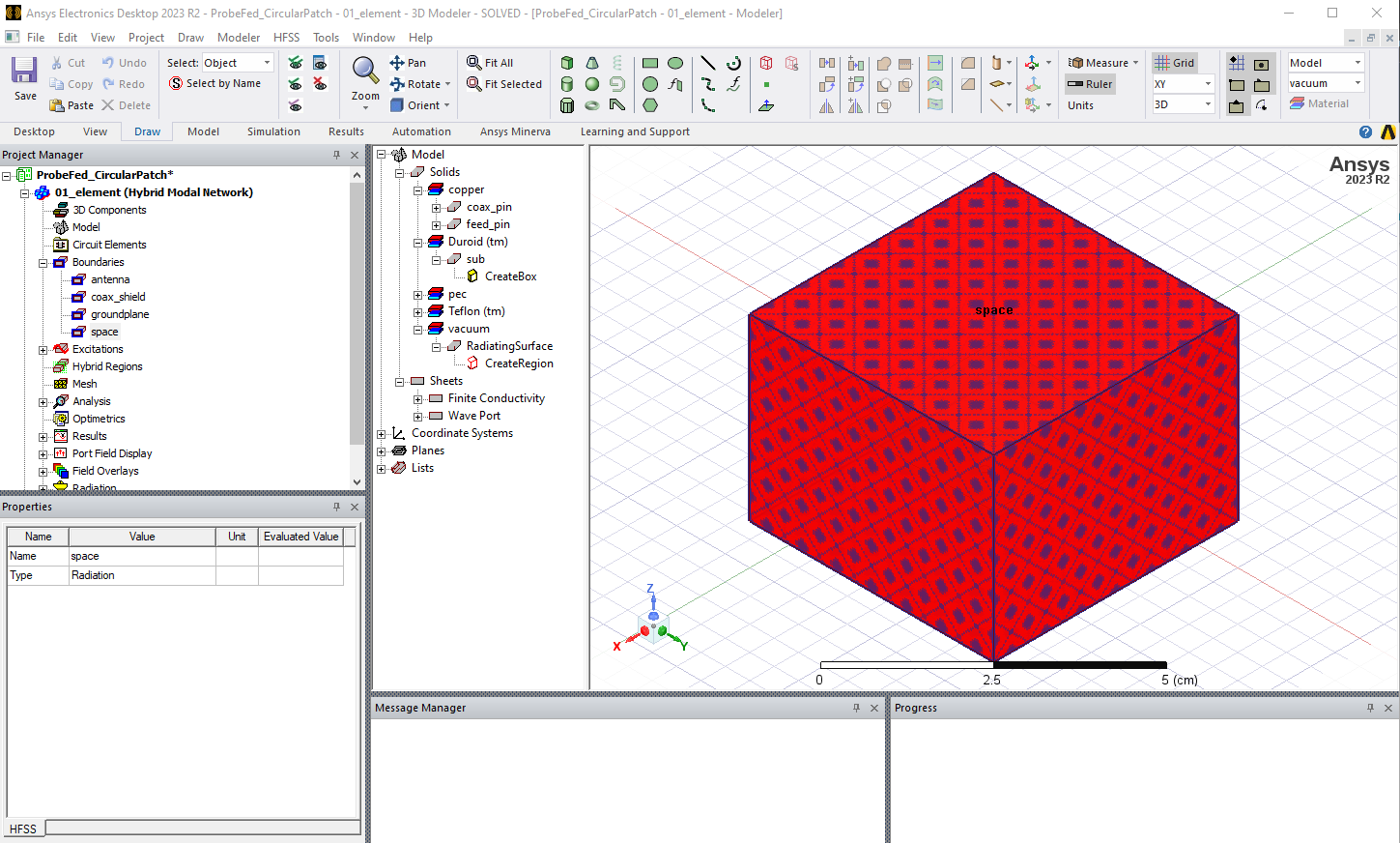Pin the Project Manager panel
Viewport: 1400px width, 843px height.
pyautogui.click(x=335, y=154)
